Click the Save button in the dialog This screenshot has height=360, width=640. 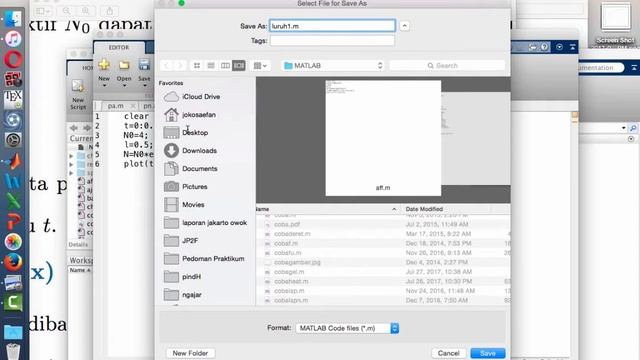[487, 353]
